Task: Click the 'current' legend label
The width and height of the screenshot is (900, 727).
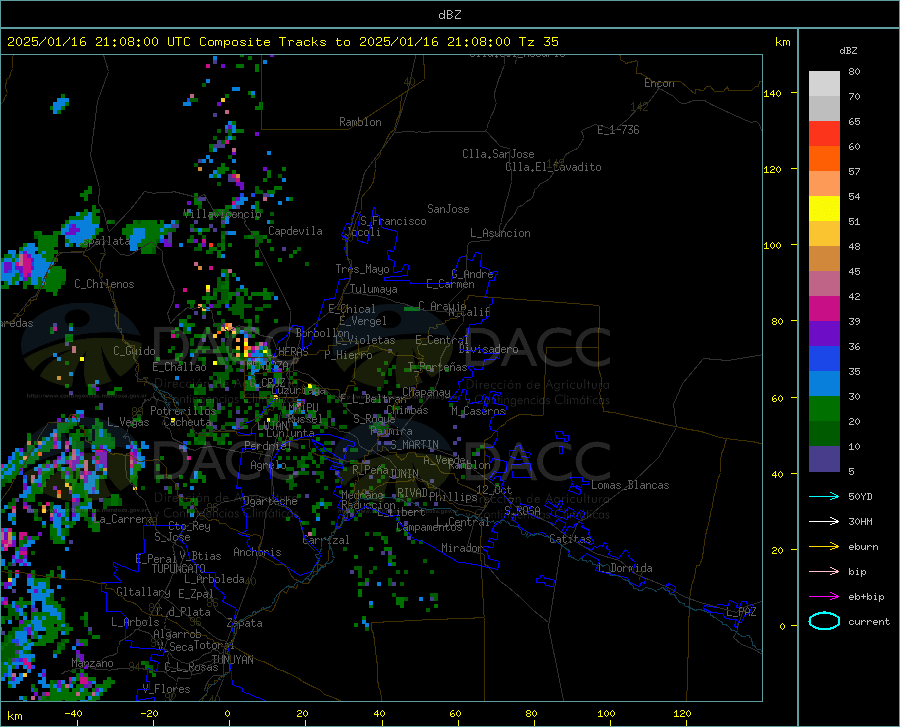Action: (x=869, y=621)
